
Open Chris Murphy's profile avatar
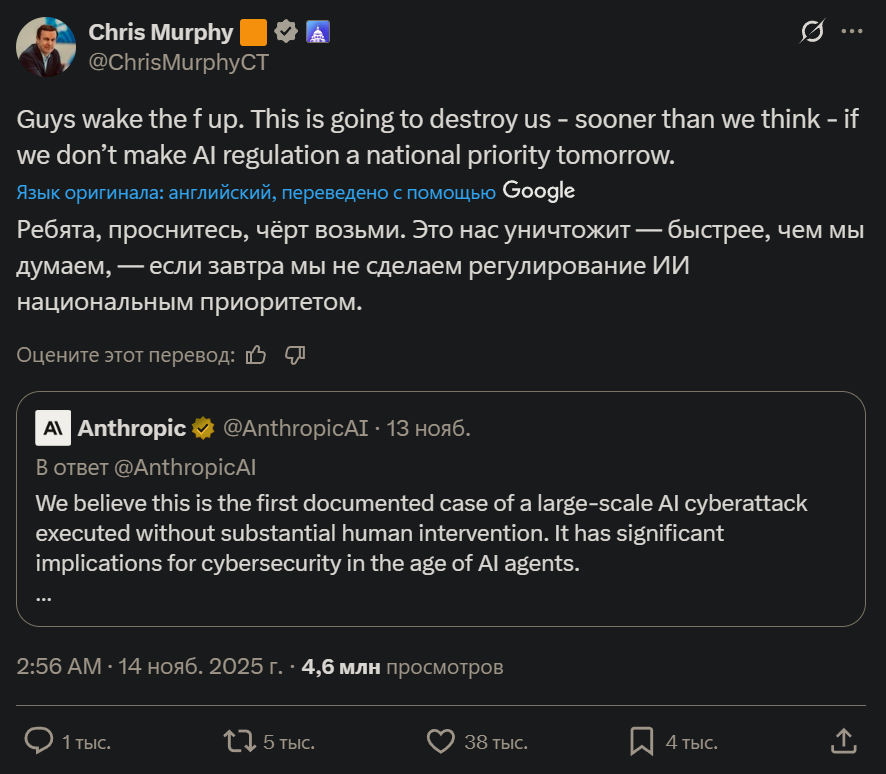(x=46, y=46)
